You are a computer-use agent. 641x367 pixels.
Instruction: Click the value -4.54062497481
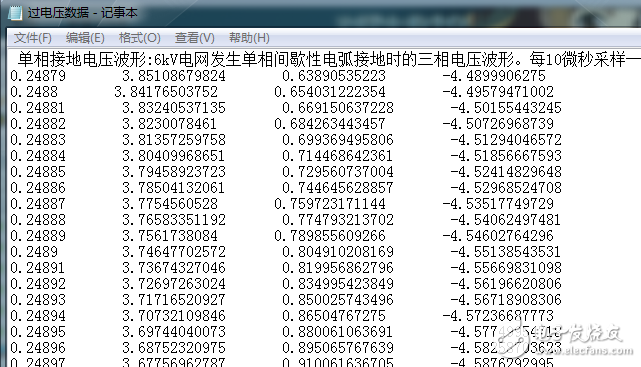[506, 220]
